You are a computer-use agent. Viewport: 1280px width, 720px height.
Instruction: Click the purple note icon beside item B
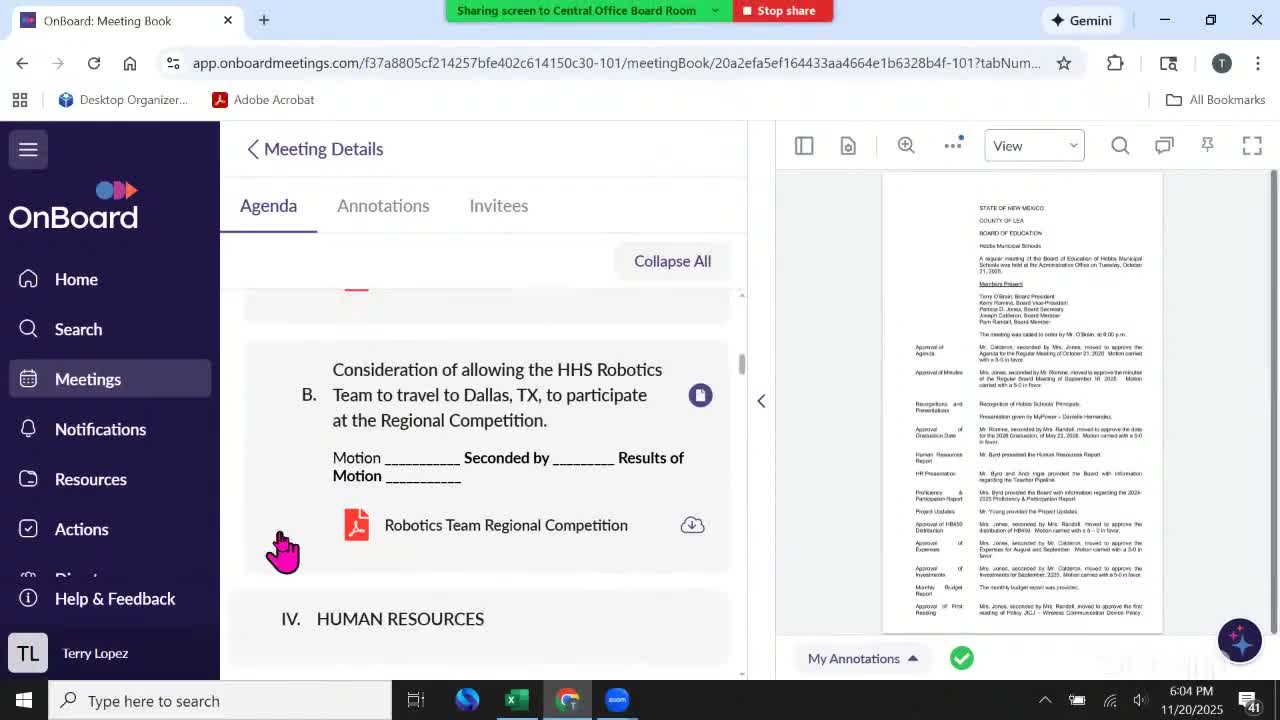pos(700,395)
